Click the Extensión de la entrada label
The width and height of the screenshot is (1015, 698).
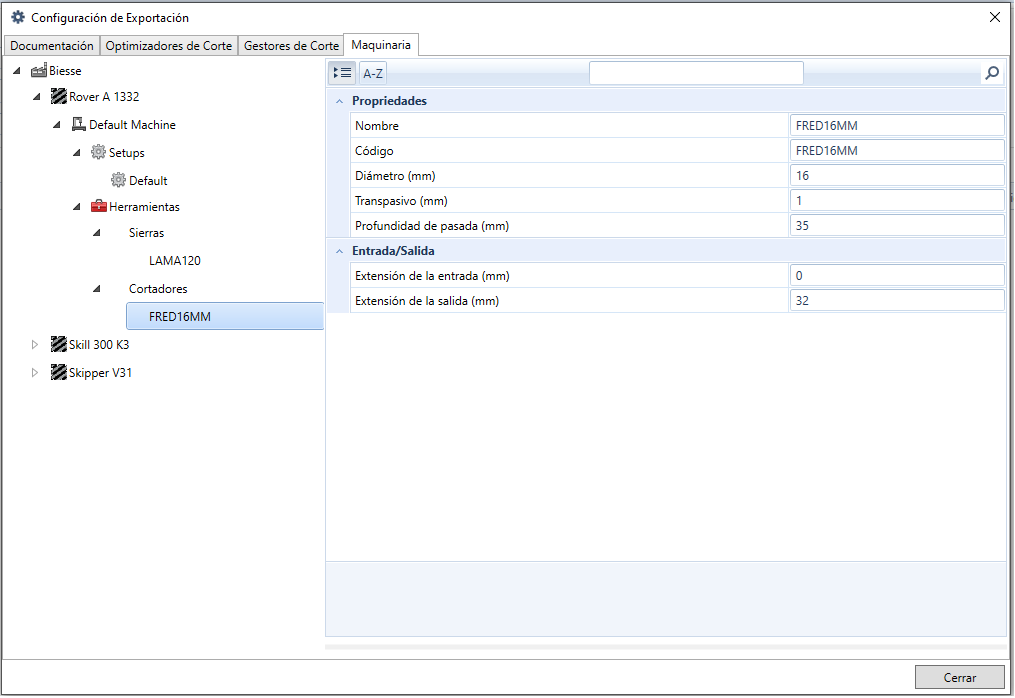[432, 276]
